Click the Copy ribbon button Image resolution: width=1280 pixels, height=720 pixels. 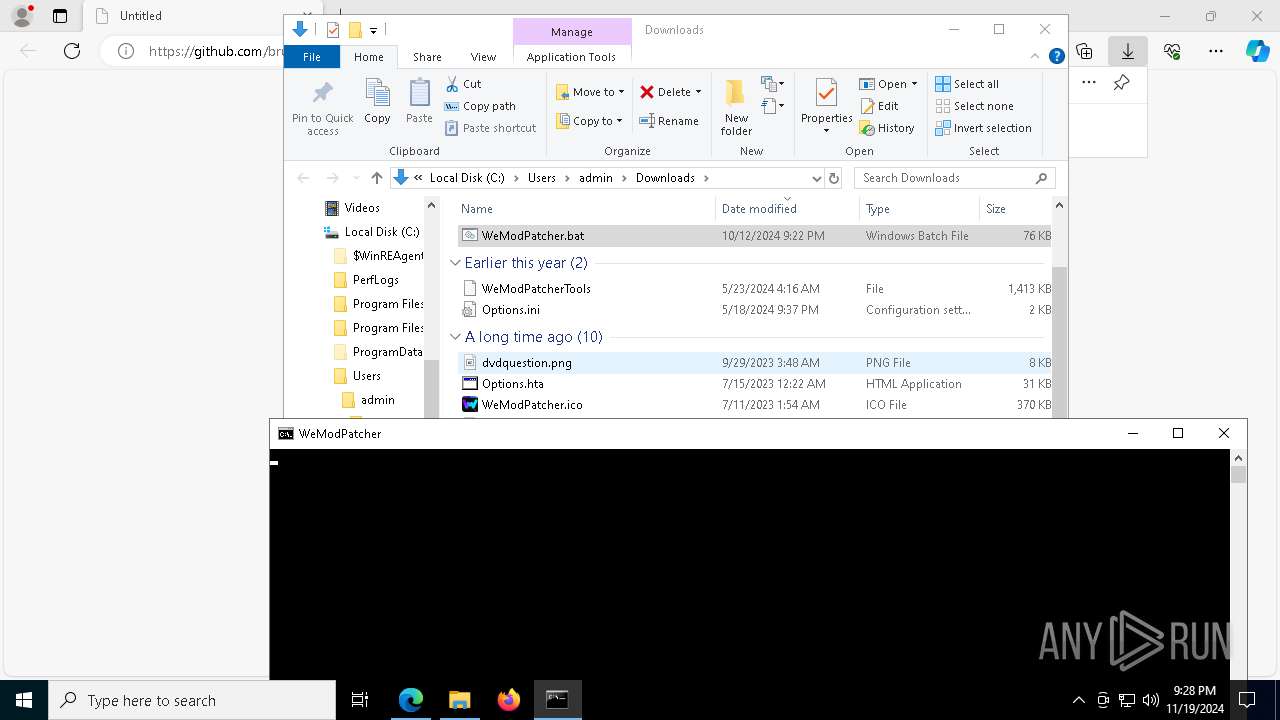pos(377,101)
